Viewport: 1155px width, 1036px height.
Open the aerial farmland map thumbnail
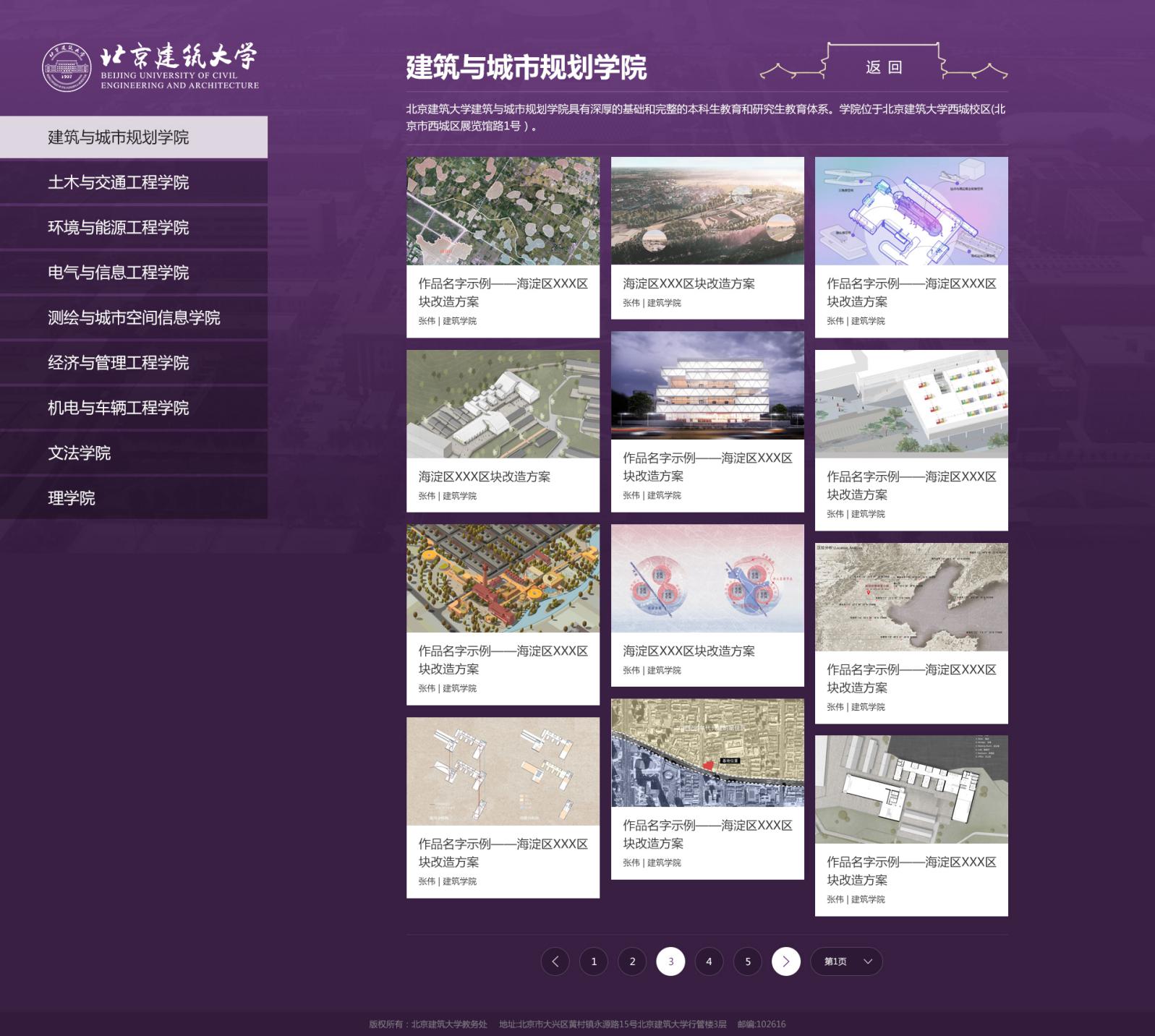(x=503, y=211)
